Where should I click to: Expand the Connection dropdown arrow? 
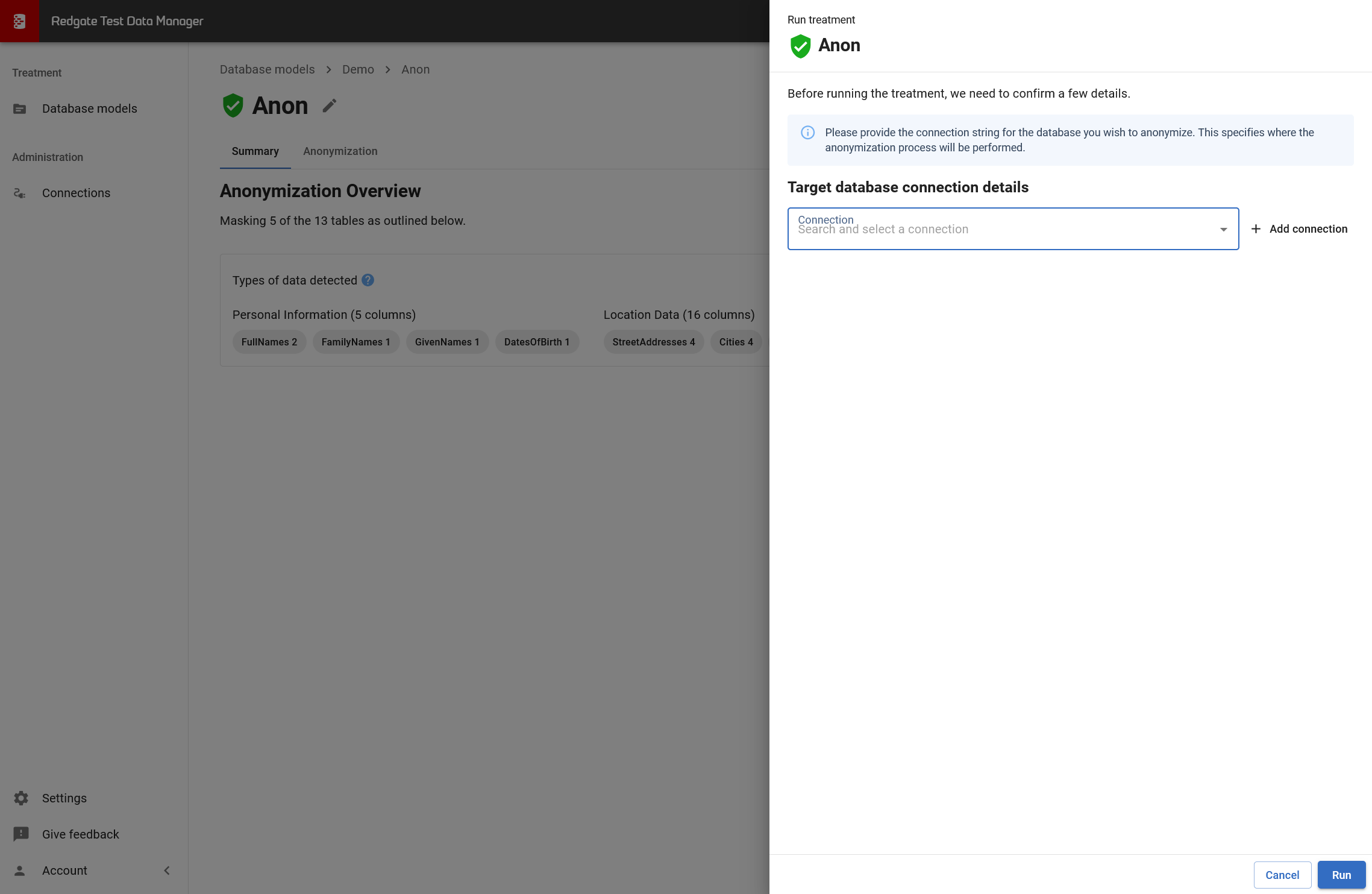point(1223,229)
